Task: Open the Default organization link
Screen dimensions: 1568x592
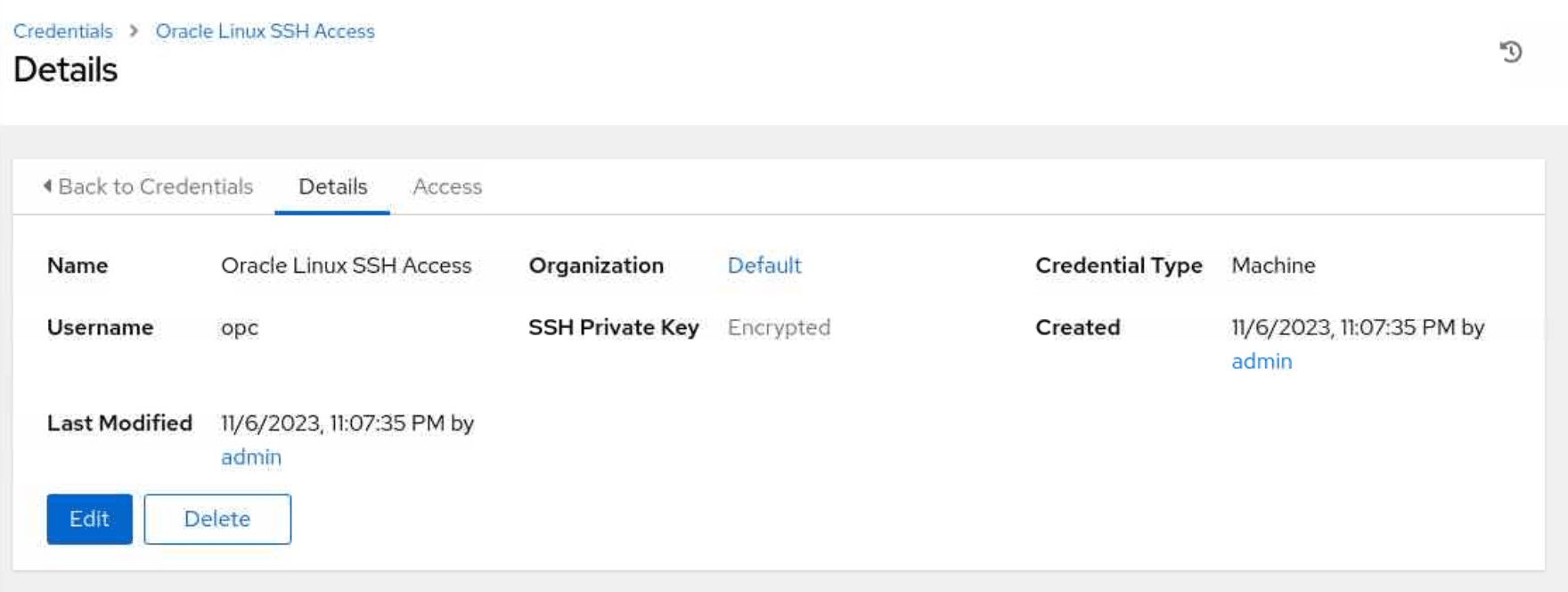Action: click(764, 266)
